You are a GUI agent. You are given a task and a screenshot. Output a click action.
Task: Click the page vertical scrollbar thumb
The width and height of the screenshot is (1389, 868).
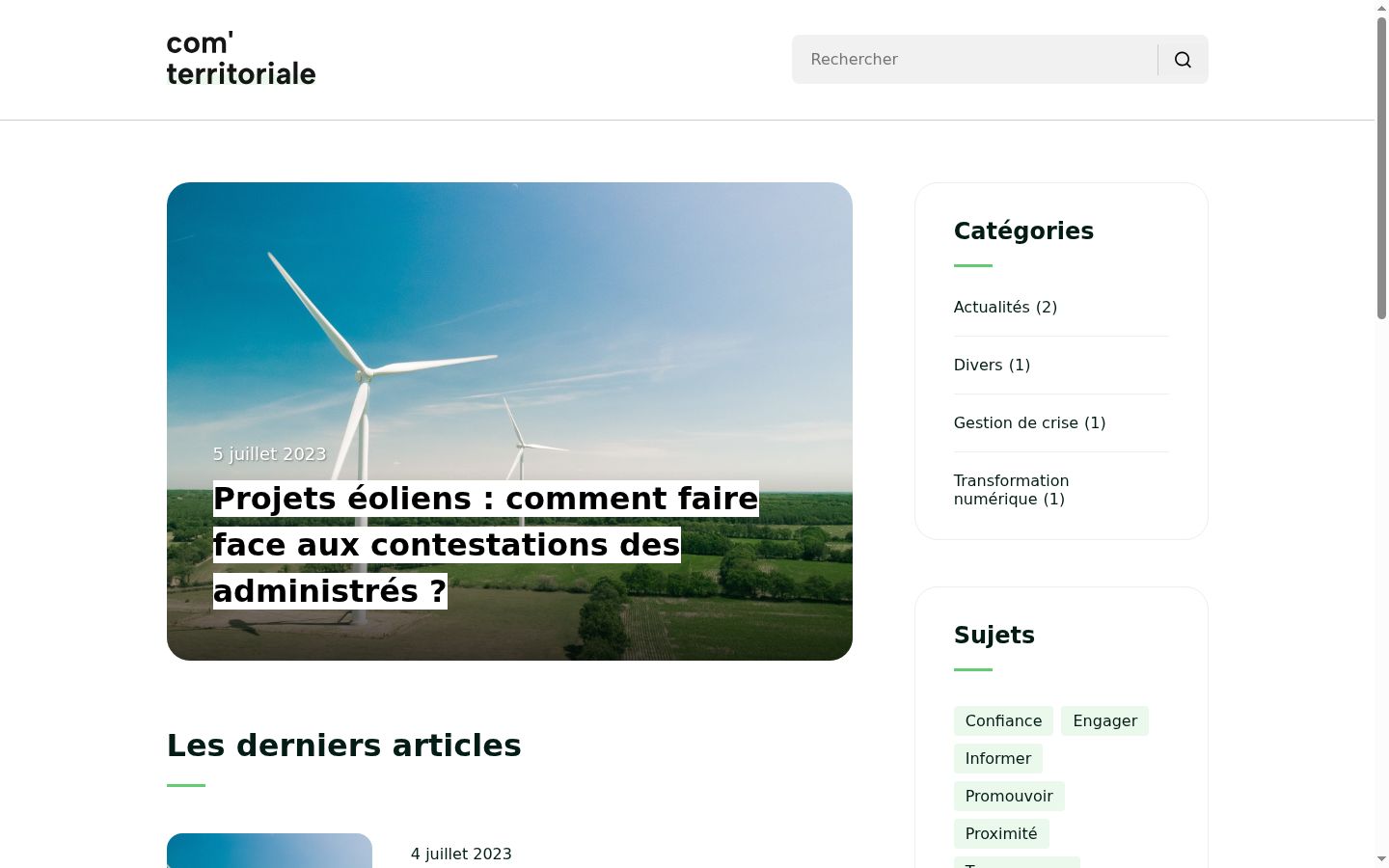(x=1381, y=167)
